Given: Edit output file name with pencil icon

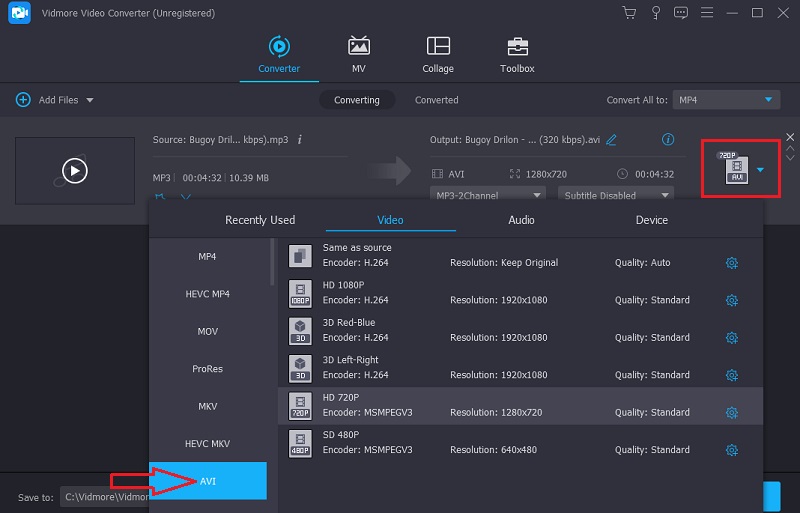Looking at the screenshot, I should [x=611, y=140].
